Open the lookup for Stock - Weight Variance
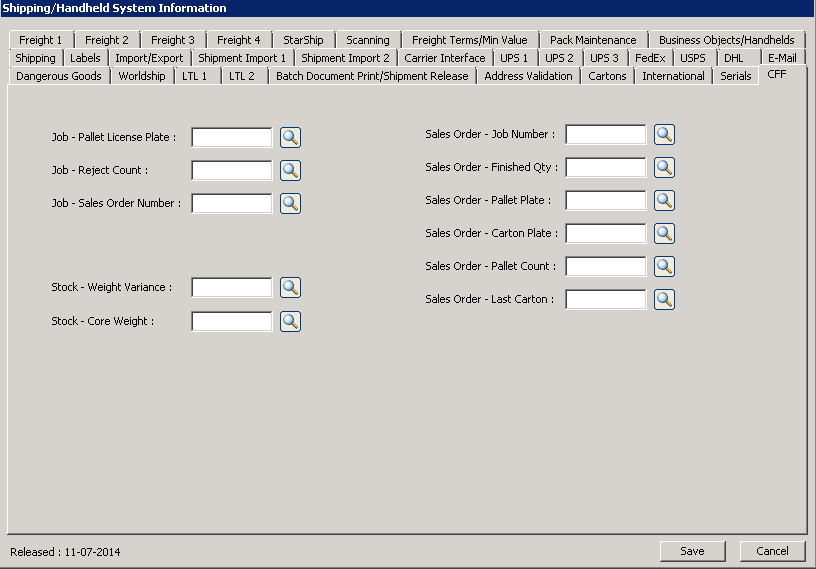The height and width of the screenshot is (569, 816). click(x=290, y=288)
